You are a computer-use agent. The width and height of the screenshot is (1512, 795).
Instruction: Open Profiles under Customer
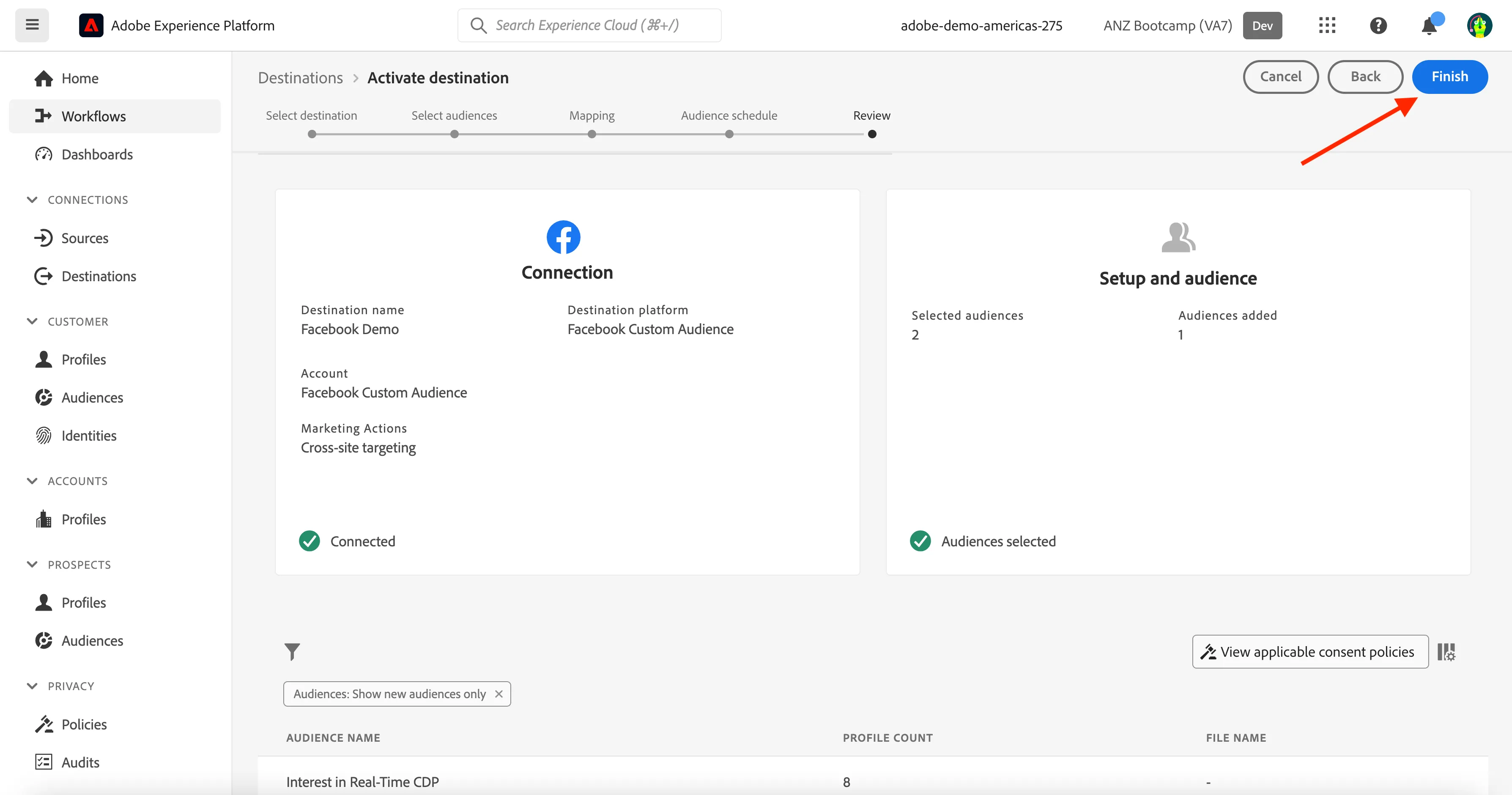115,359
